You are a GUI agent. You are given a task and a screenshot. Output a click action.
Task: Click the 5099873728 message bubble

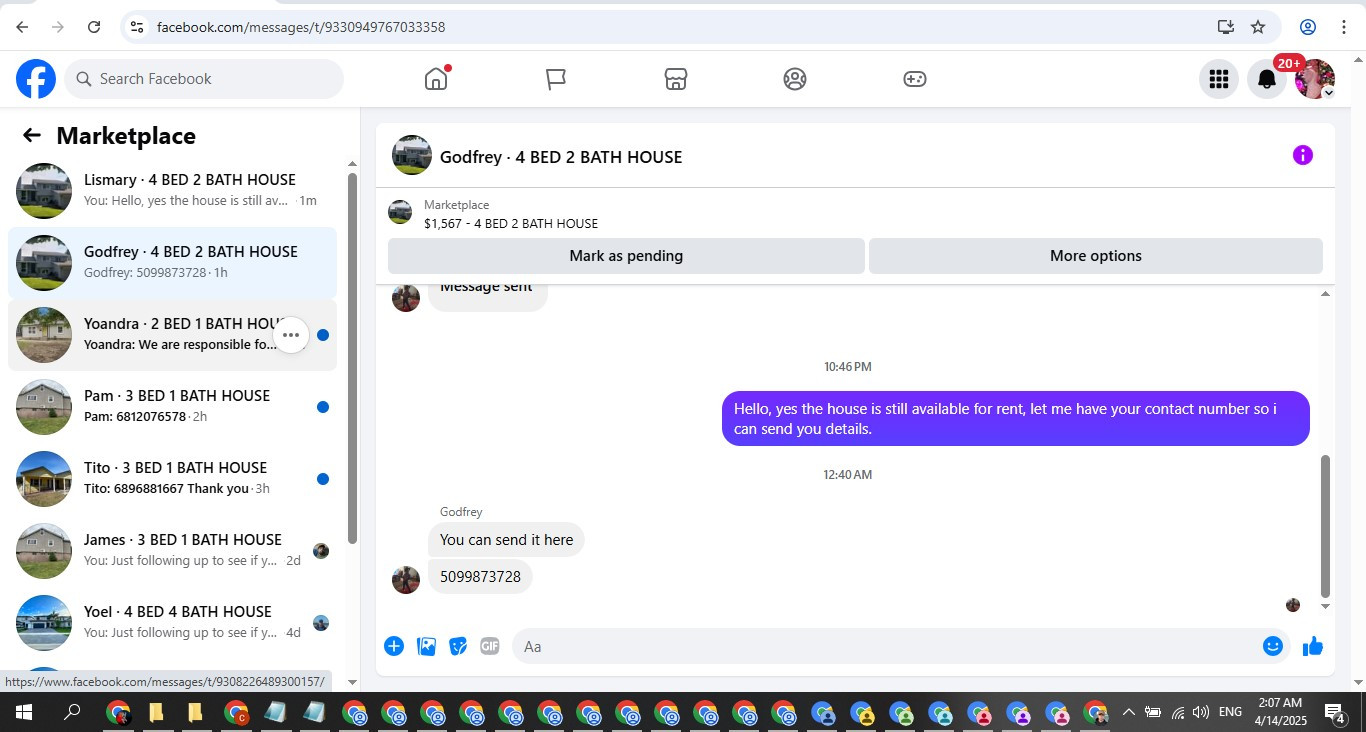click(x=480, y=577)
